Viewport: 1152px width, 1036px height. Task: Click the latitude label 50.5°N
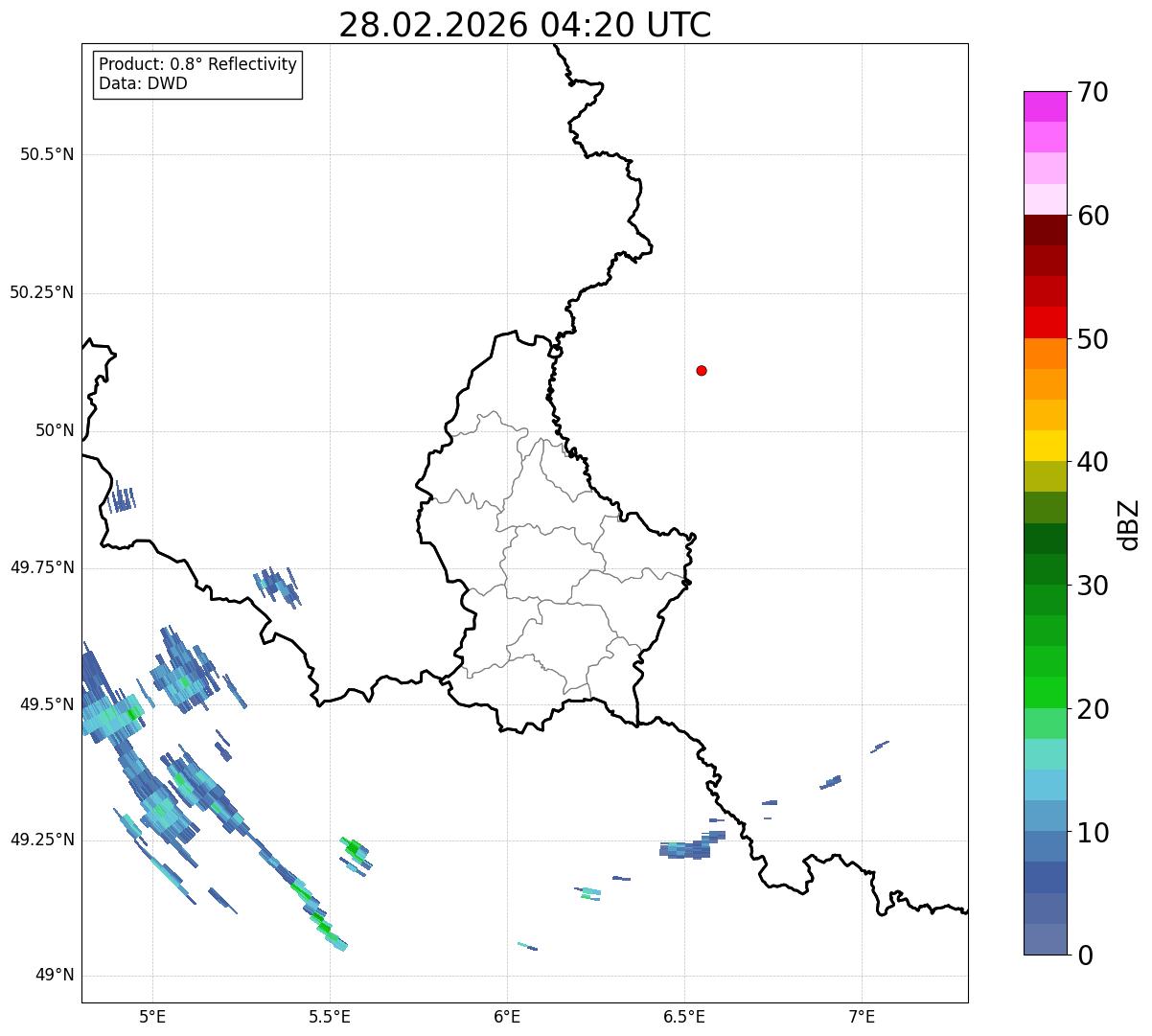pyautogui.click(x=47, y=155)
